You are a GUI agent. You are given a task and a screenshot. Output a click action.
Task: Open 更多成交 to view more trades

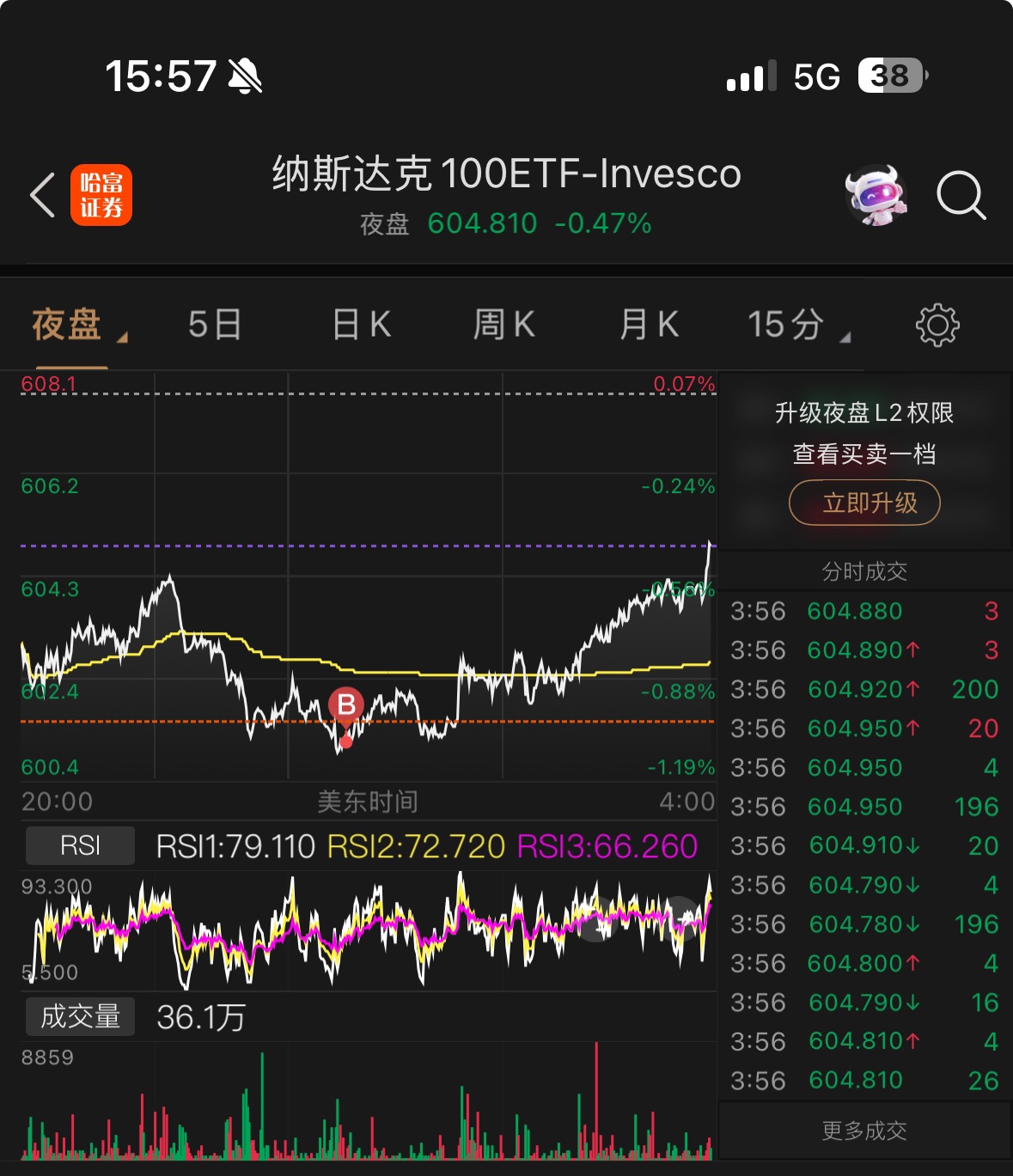[864, 1130]
